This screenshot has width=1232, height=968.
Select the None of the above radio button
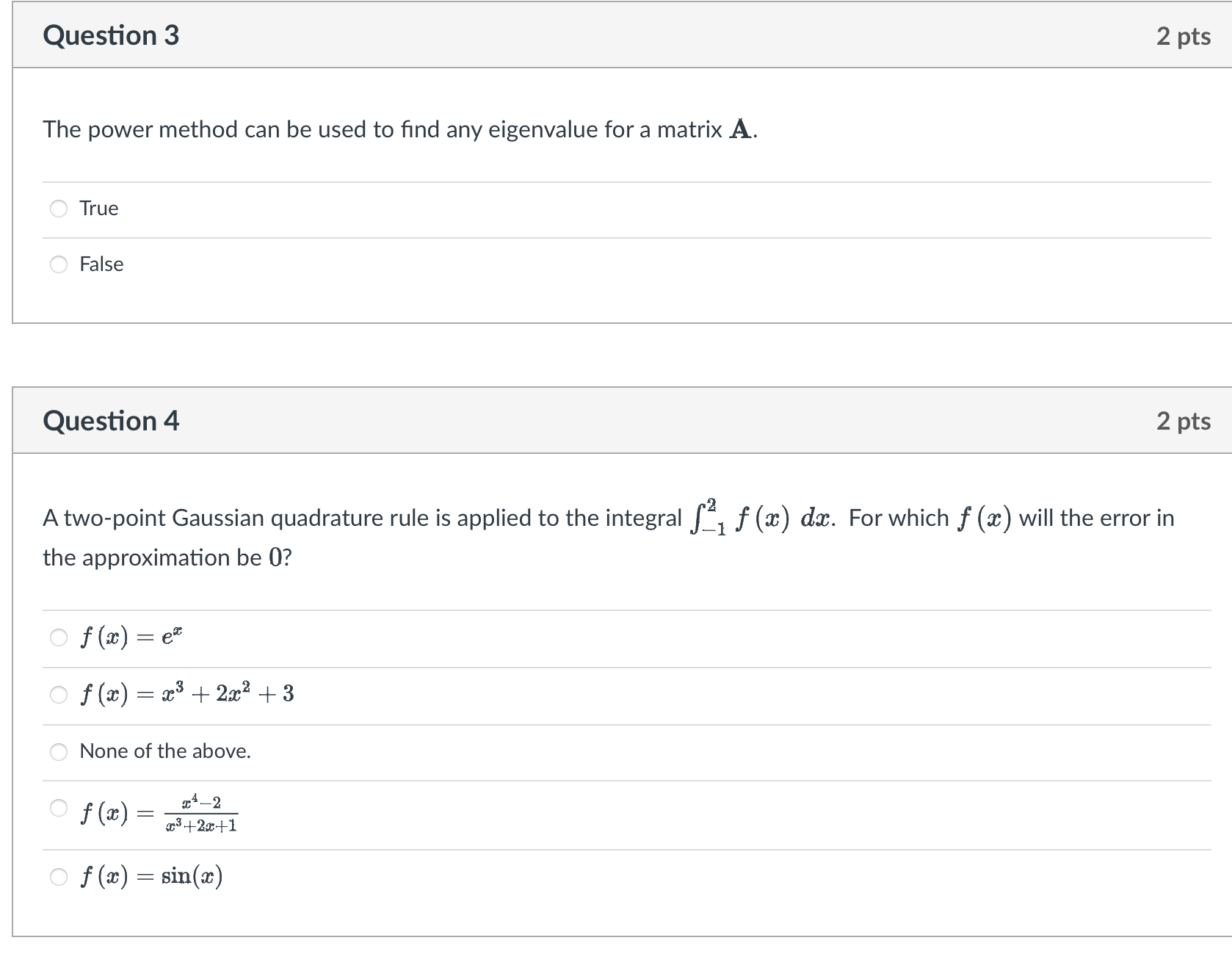coord(59,751)
